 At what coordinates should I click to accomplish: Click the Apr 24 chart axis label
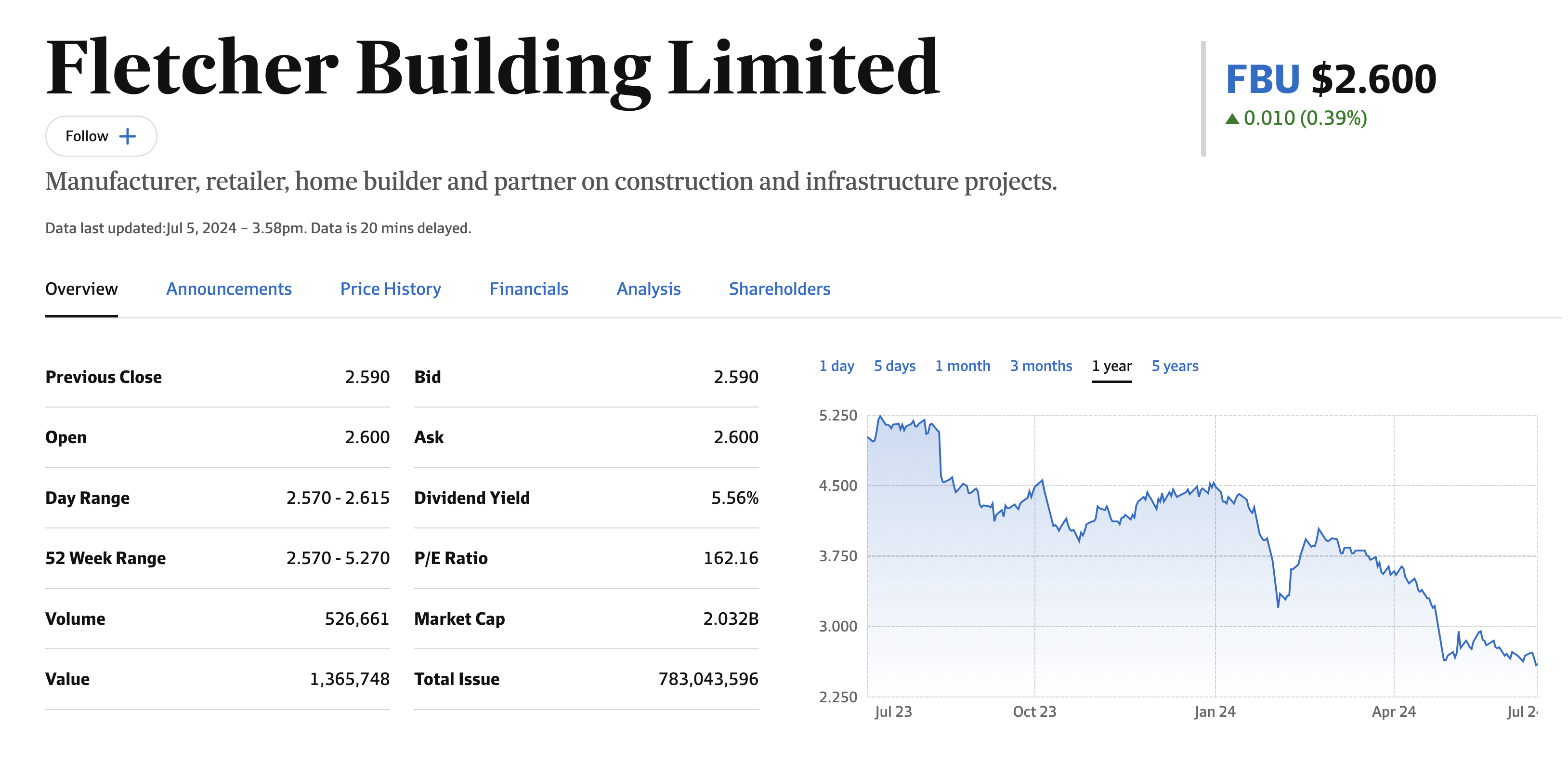(1394, 712)
